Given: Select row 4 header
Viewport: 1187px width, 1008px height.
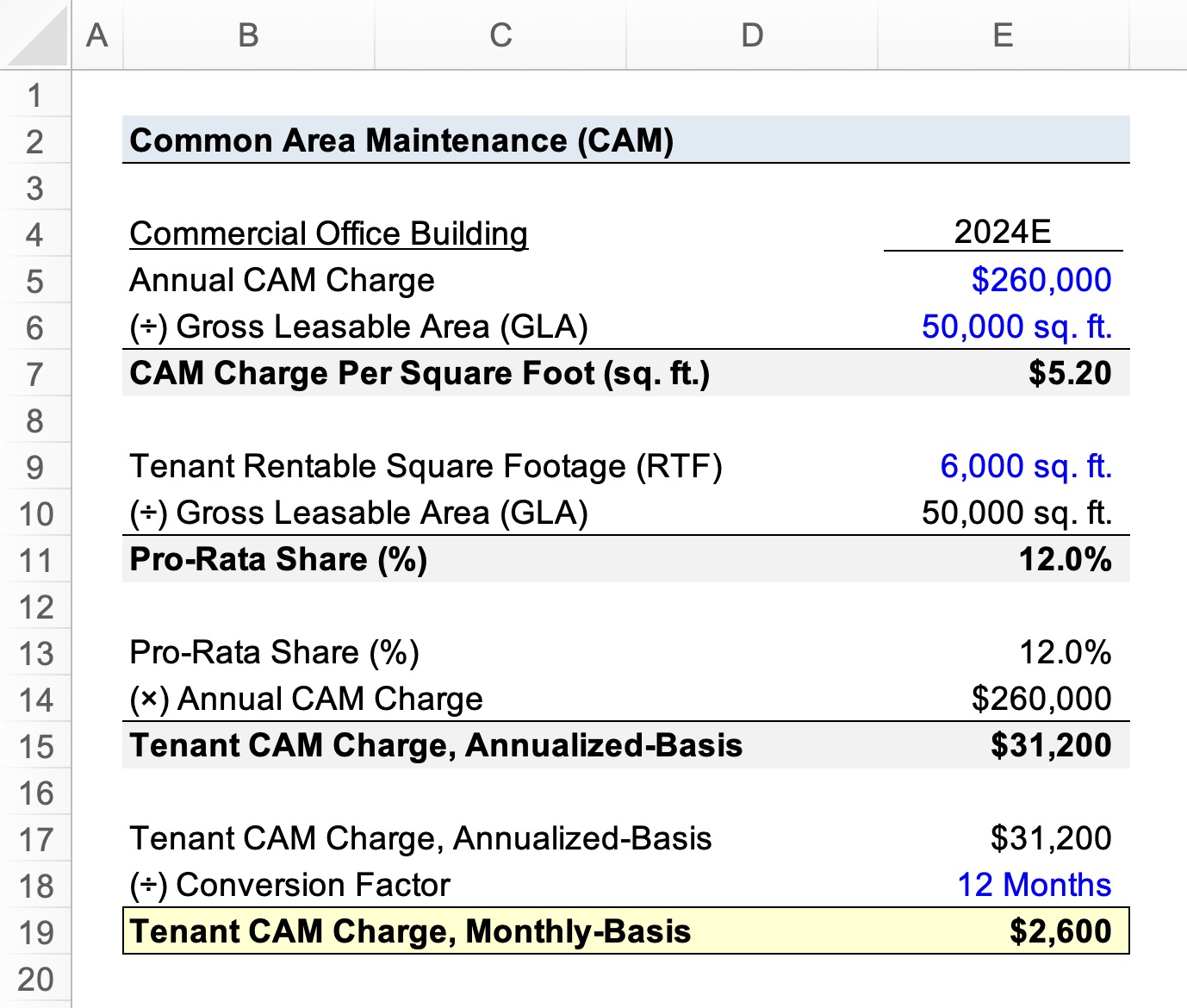Looking at the screenshot, I should click(35, 233).
